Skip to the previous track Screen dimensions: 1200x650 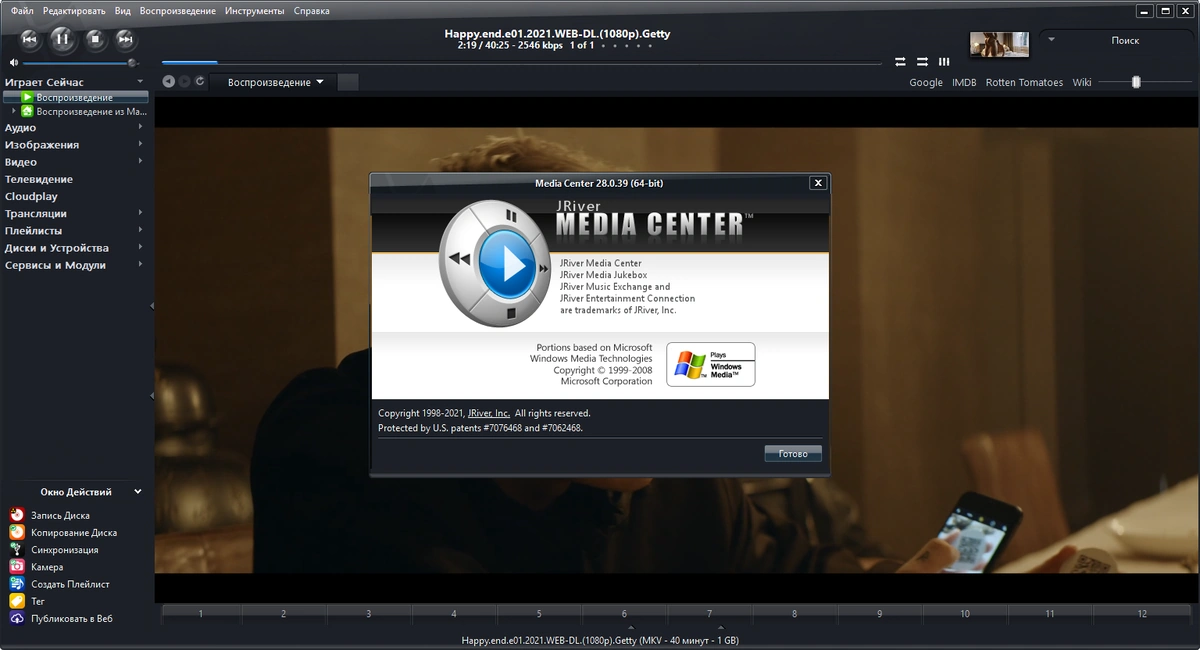[30, 39]
